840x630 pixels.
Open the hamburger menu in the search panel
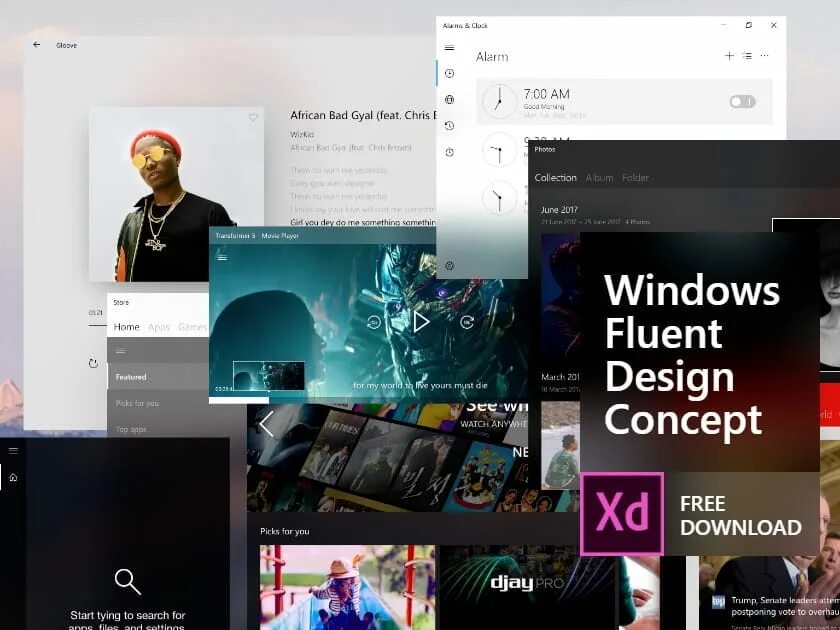13,451
